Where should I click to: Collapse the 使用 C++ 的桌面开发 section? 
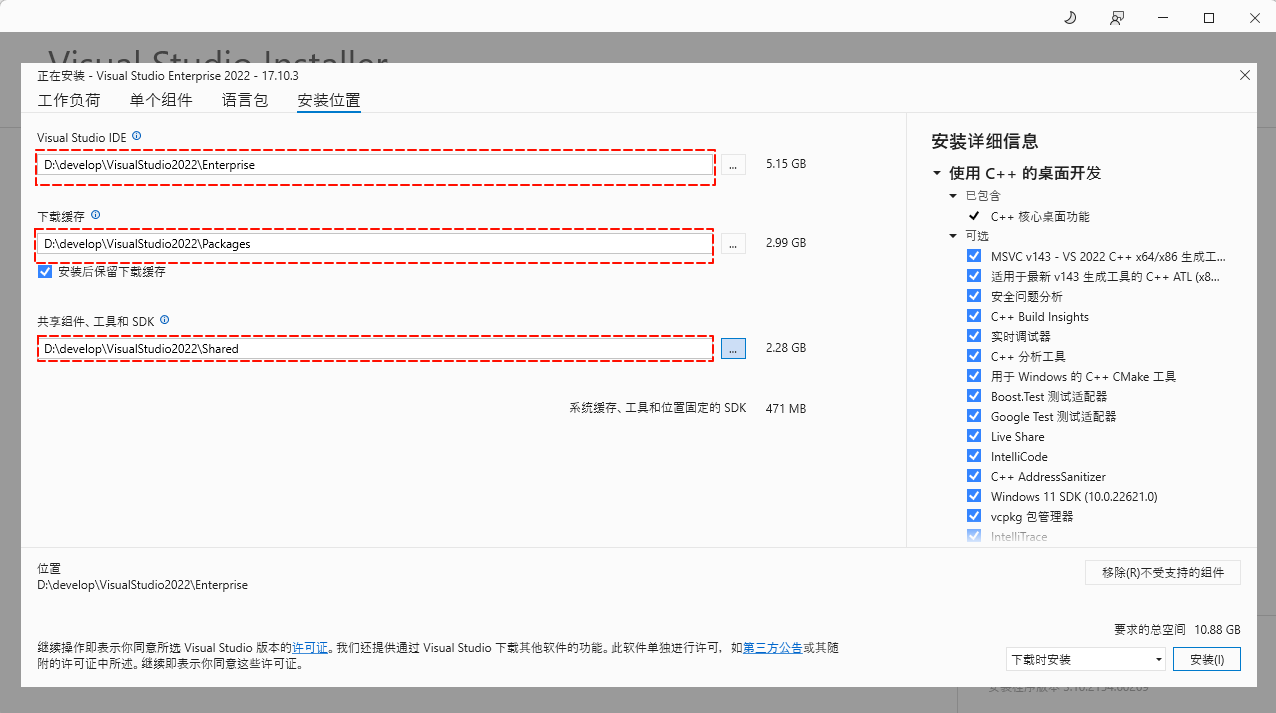tap(937, 173)
